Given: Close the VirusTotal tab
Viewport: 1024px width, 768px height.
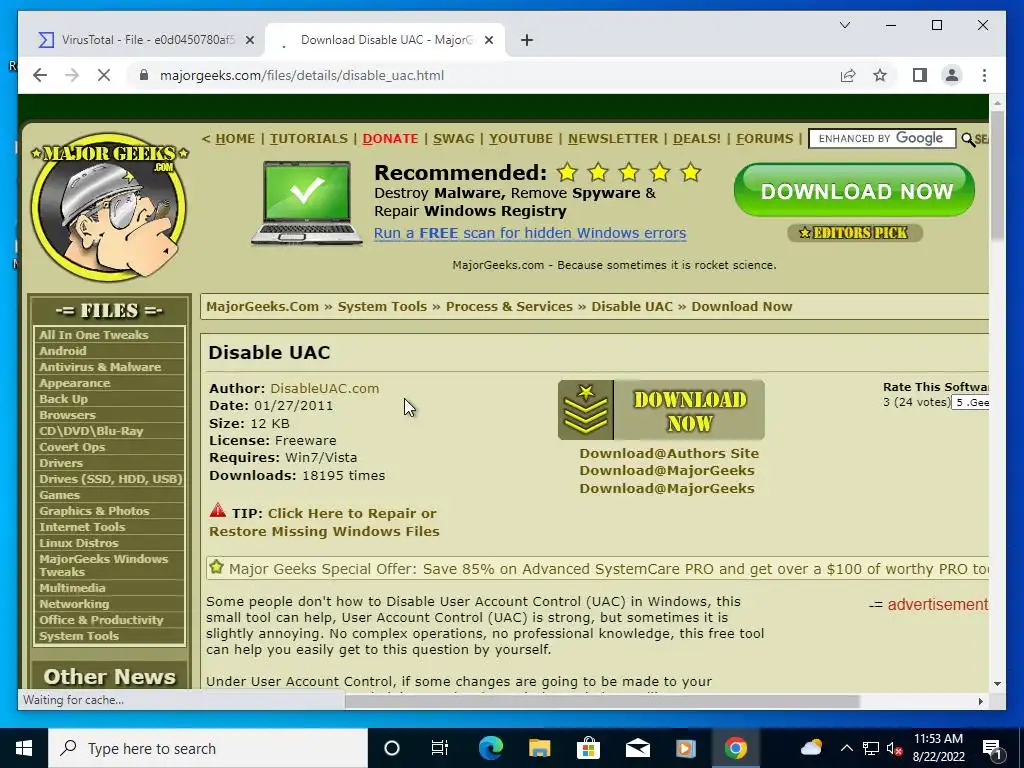Looking at the screenshot, I should click(x=249, y=40).
